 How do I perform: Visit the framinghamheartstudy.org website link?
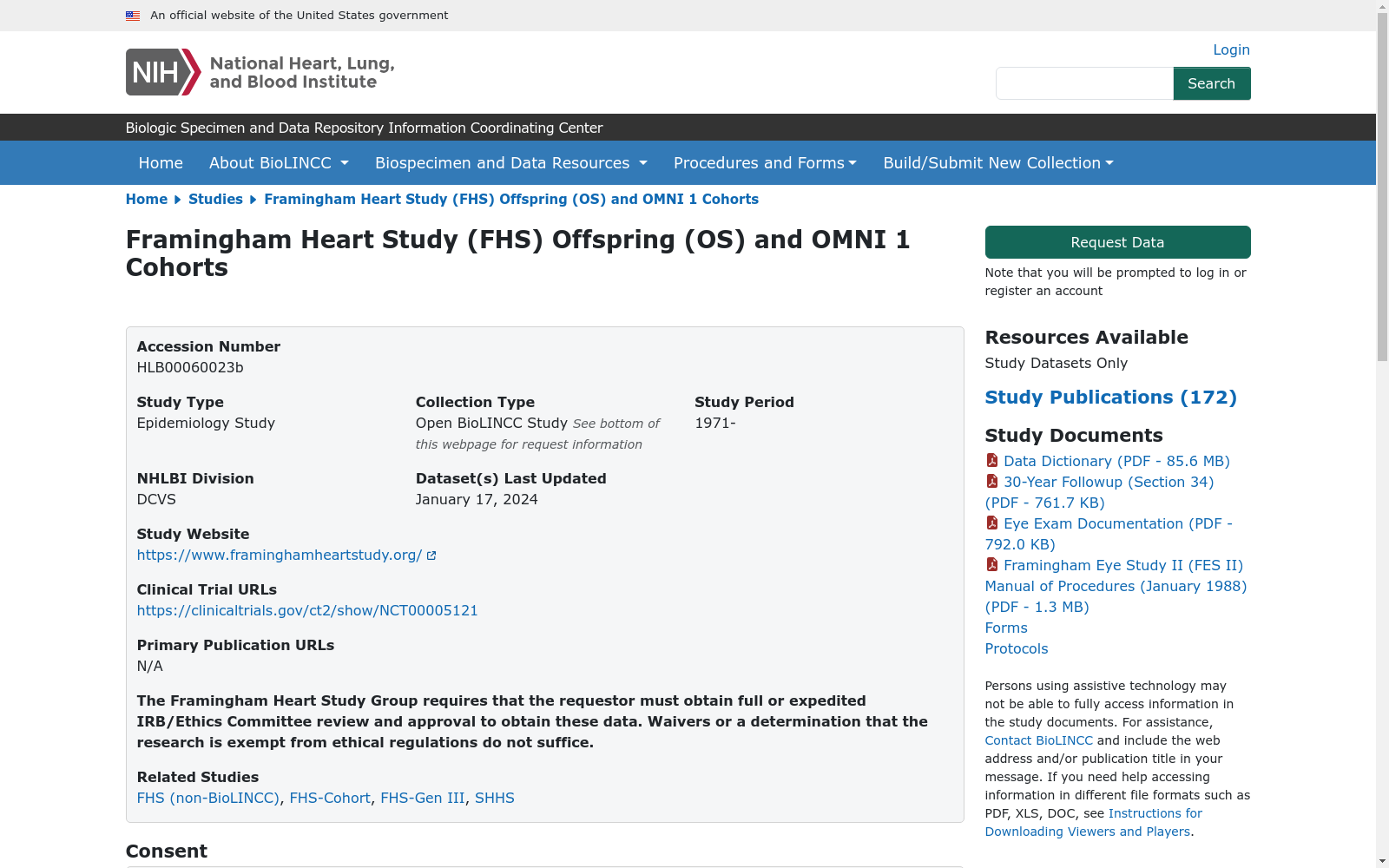point(280,555)
